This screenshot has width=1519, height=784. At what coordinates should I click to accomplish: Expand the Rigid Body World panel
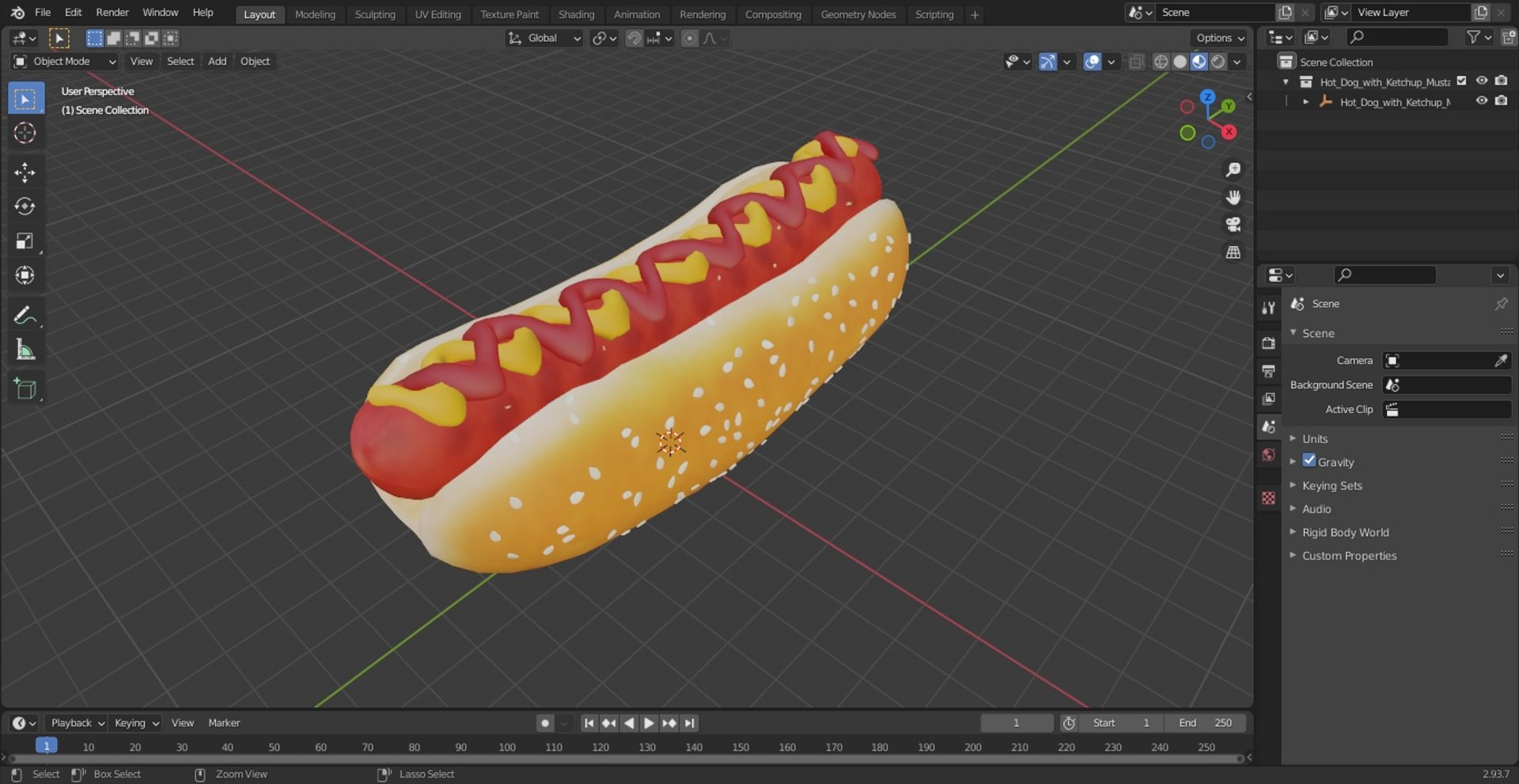1345,532
